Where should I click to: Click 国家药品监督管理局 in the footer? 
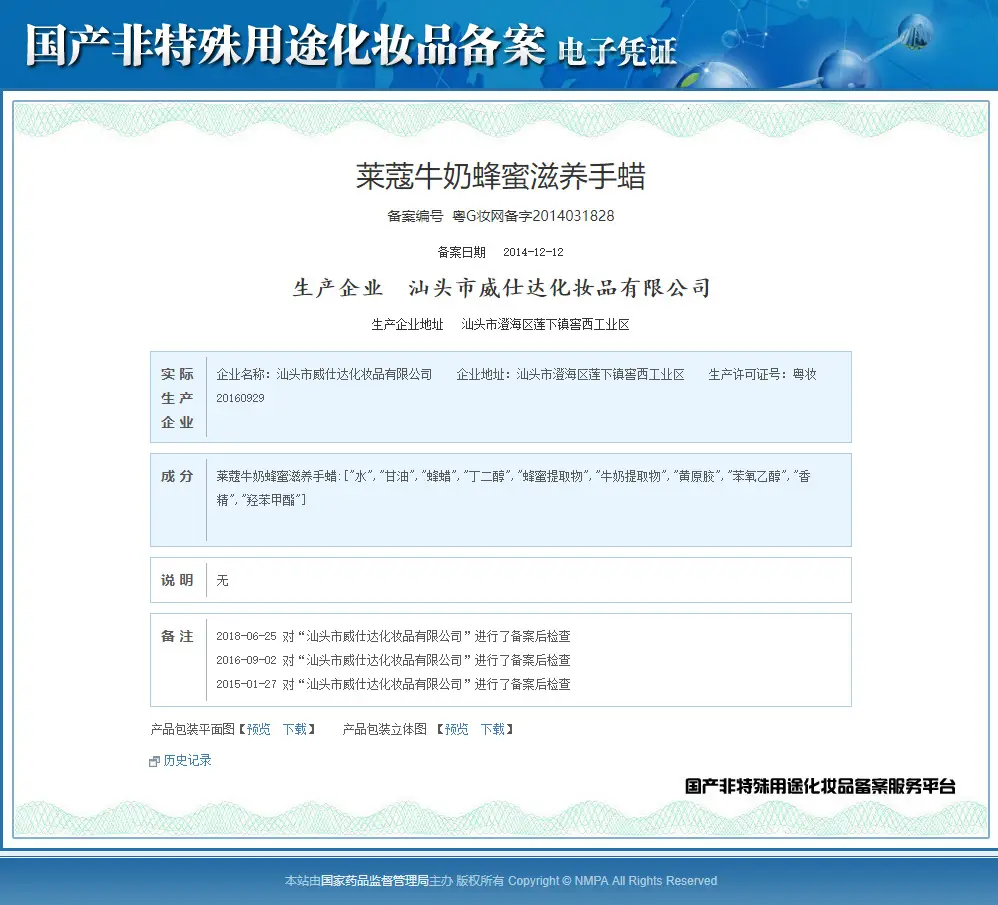374,881
